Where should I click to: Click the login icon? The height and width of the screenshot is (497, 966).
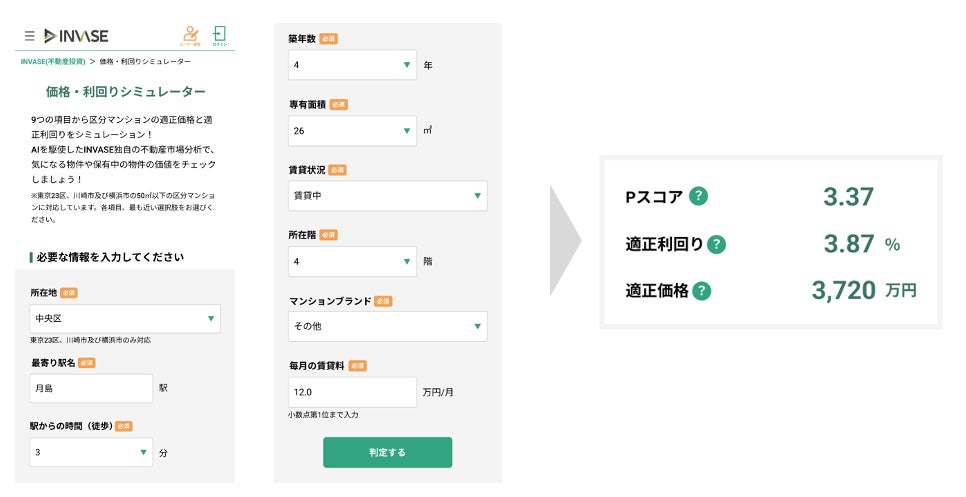pos(219,35)
